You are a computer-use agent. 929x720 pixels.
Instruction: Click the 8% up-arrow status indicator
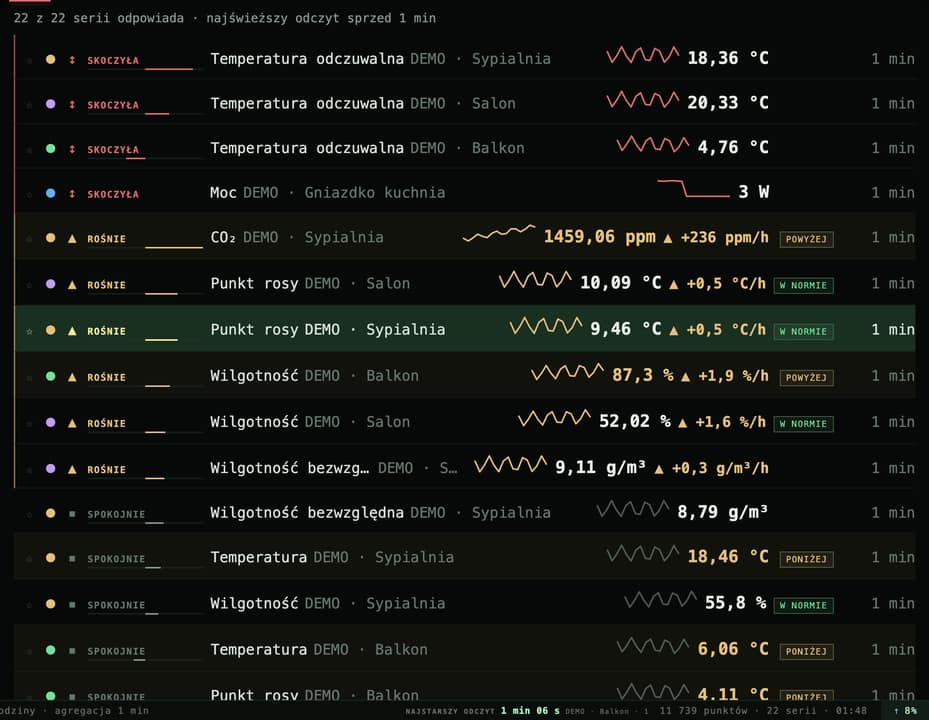click(x=905, y=711)
